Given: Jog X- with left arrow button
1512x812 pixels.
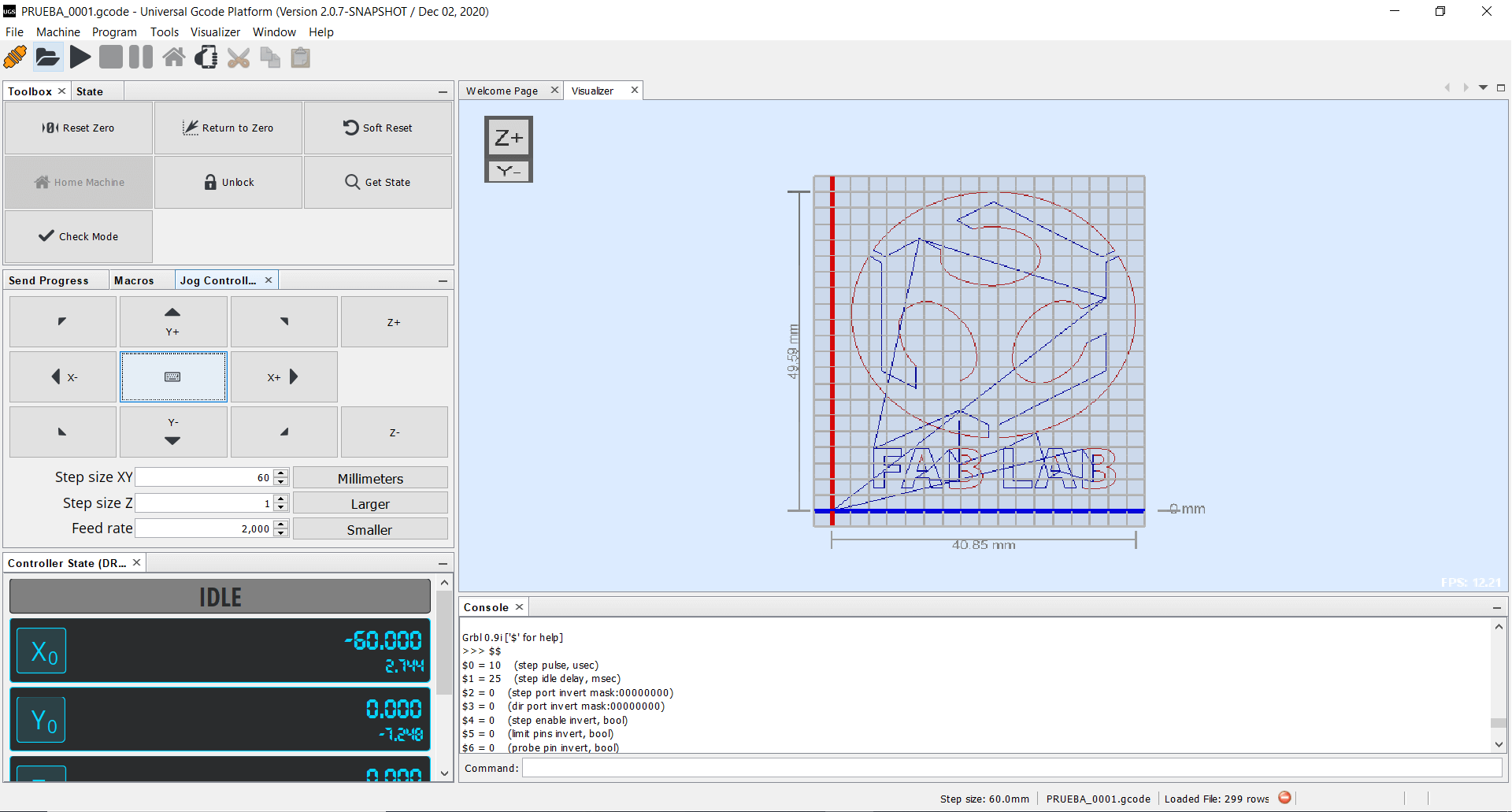Looking at the screenshot, I should coord(63,376).
